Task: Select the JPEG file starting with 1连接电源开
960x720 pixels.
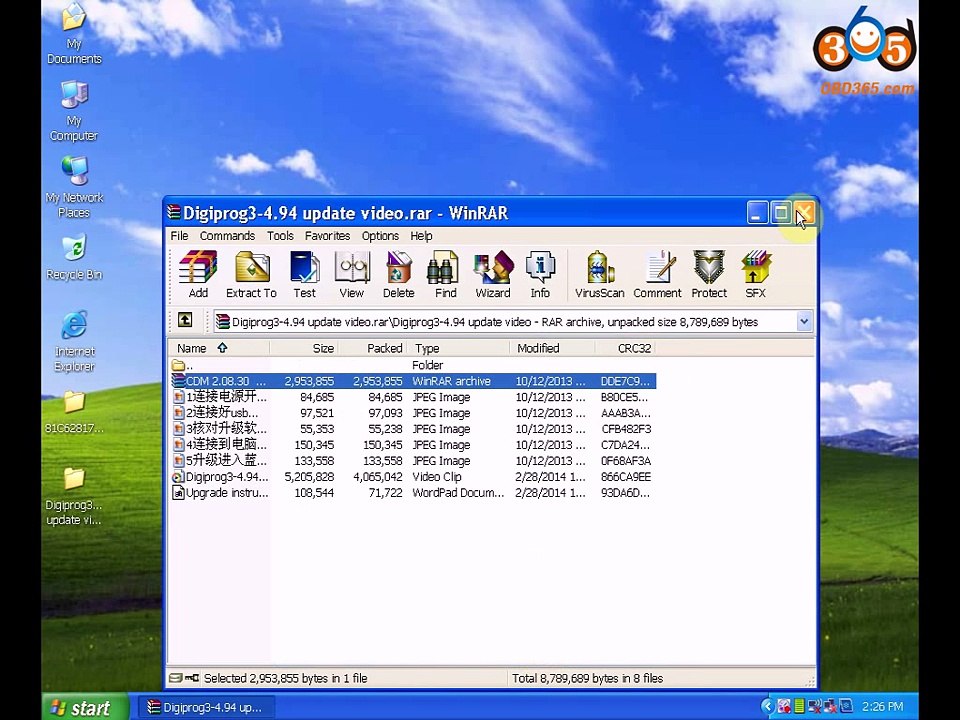Action: click(413, 397)
